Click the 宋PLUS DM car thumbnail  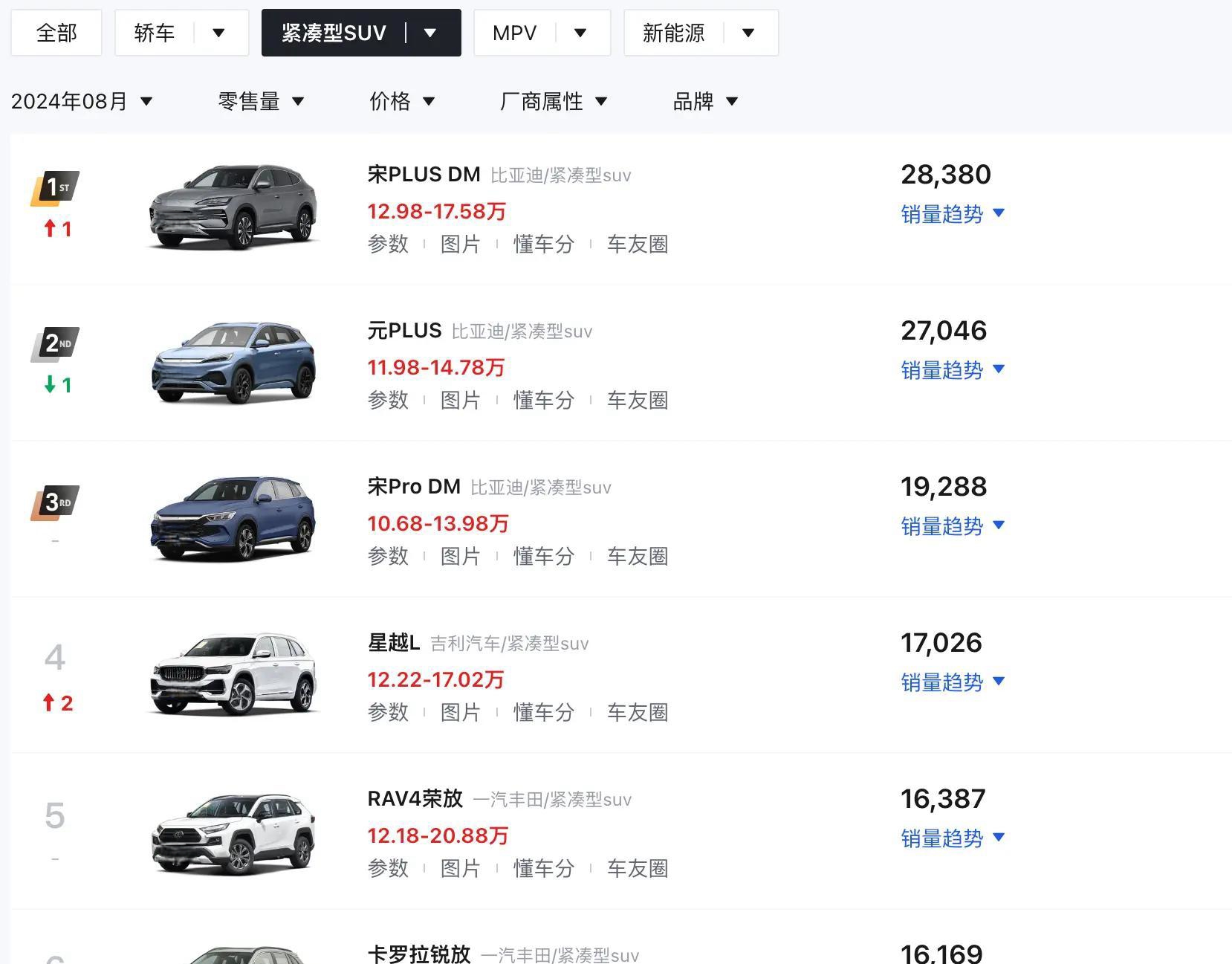coord(233,208)
